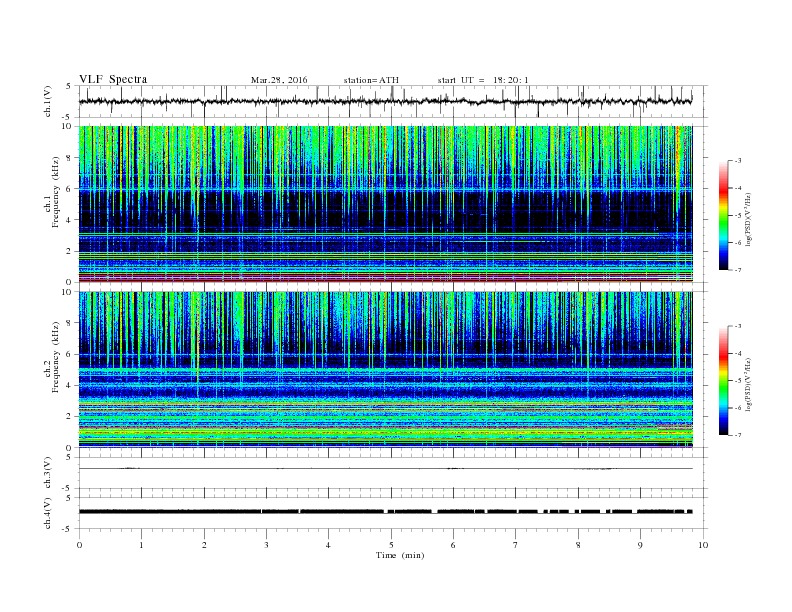Click the "-5" tick on lower colorbar
Viewport: 792px width, 612px height.
click(738, 381)
